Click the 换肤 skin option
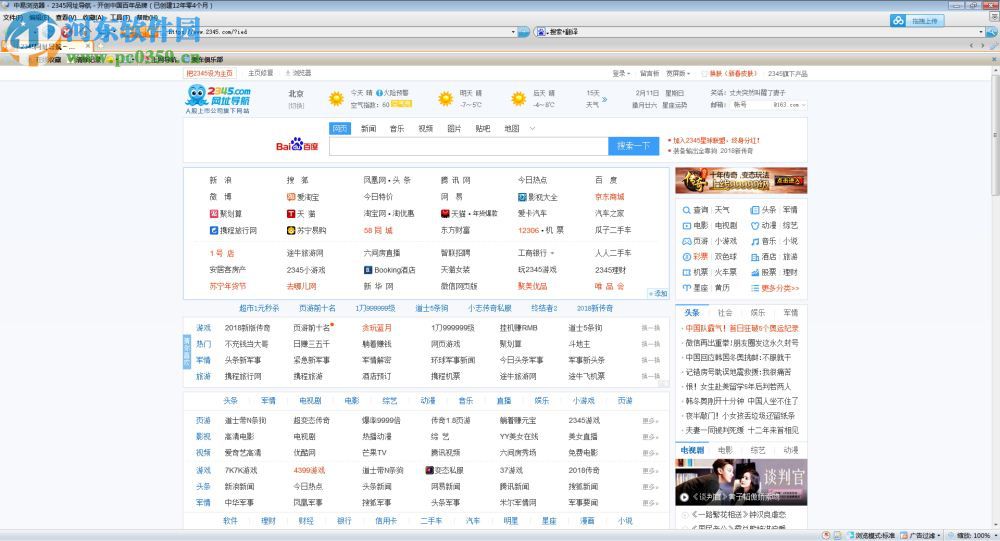The width and height of the screenshot is (1000, 541). (729, 73)
